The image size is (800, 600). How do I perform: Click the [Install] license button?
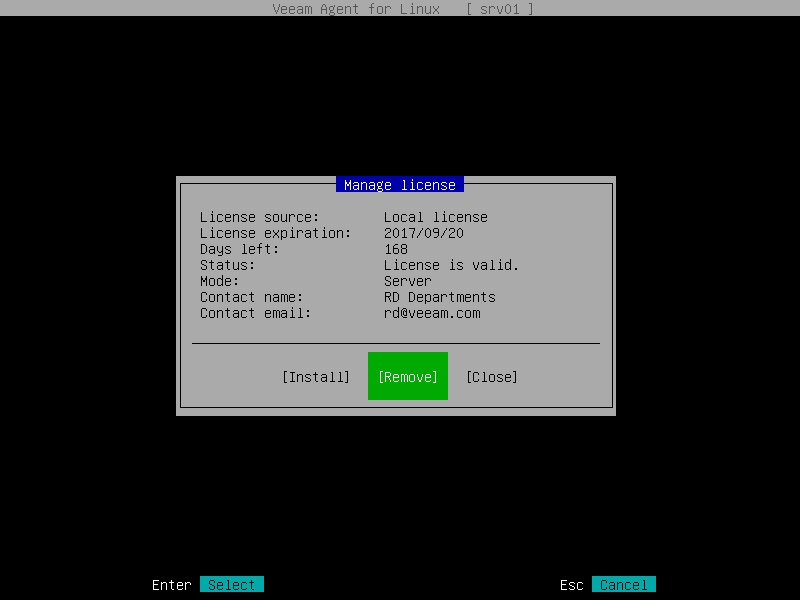tap(316, 377)
